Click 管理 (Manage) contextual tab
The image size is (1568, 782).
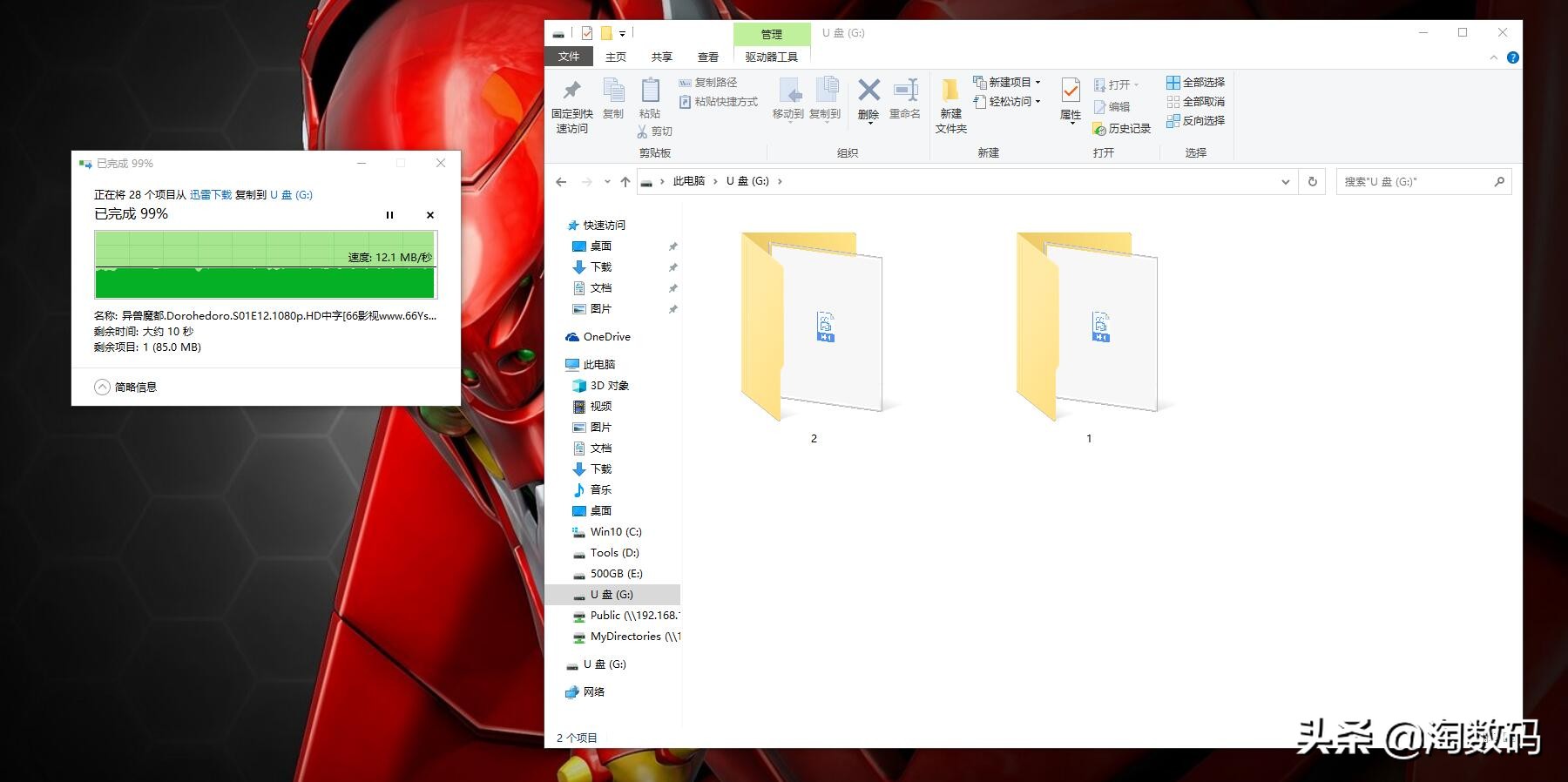pyautogui.click(x=772, y=34)
